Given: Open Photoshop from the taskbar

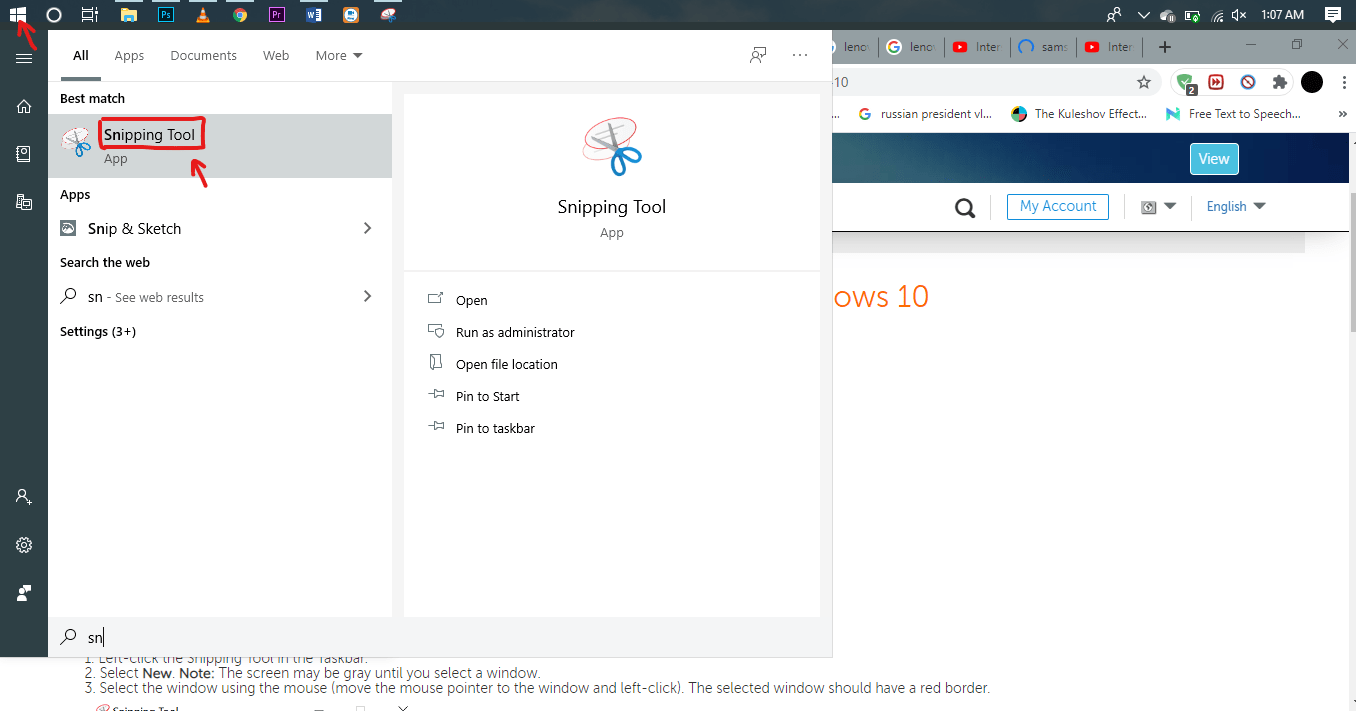Looking at the screenshot, I should tap(165, 14).
